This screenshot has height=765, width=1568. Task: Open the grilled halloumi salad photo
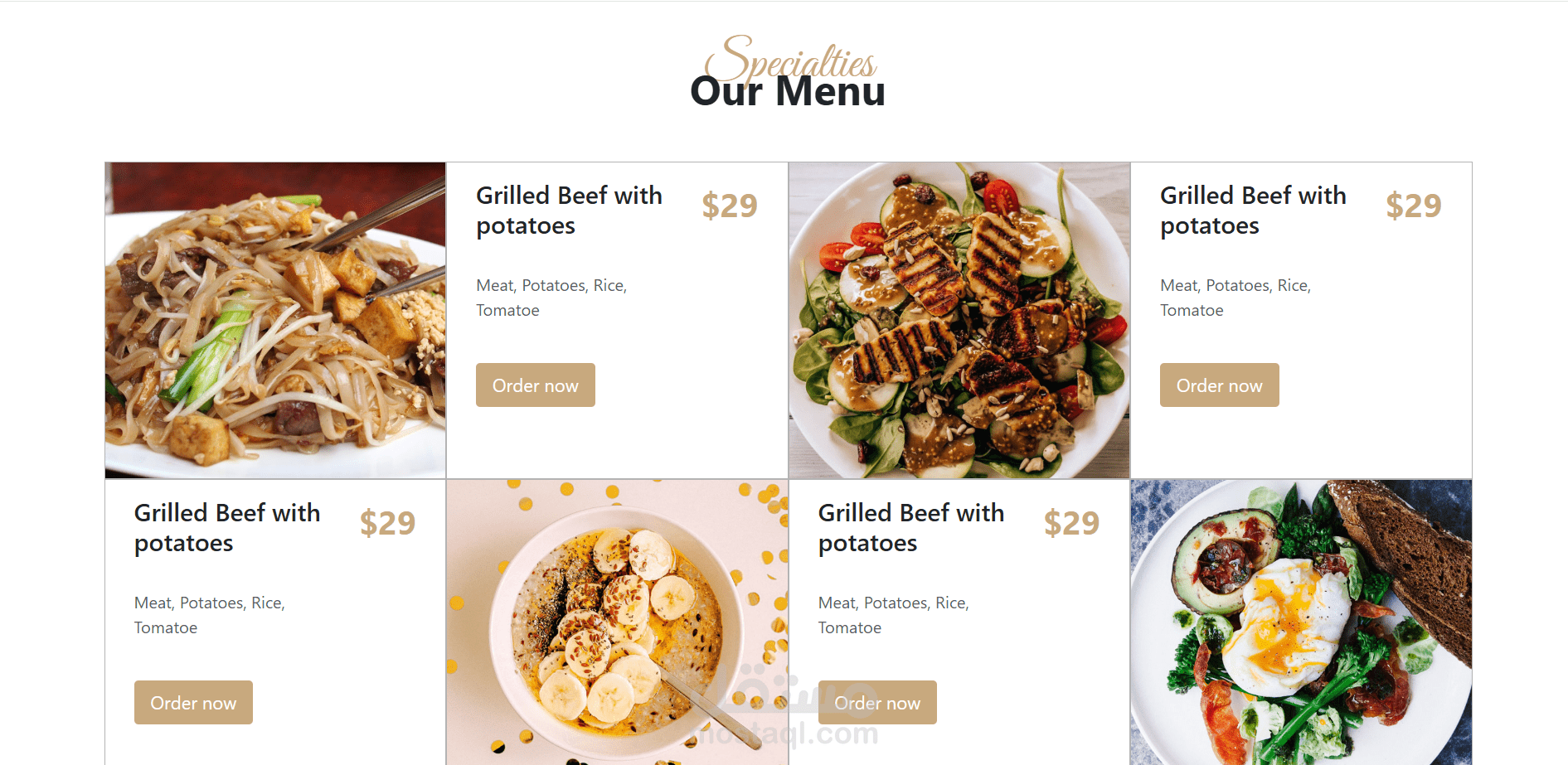coord(959,320)
